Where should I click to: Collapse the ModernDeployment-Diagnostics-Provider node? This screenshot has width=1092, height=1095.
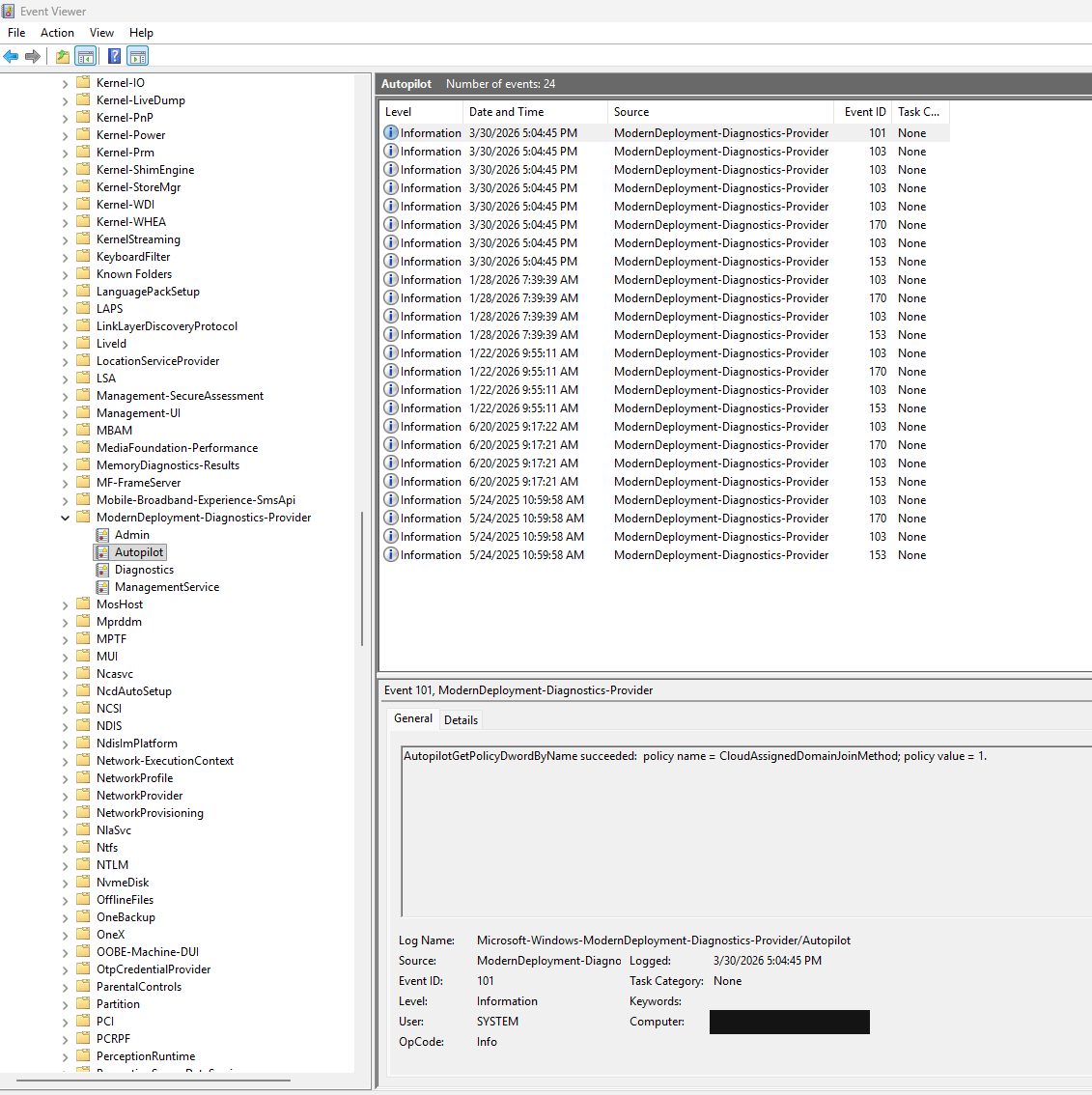(65, 518)
